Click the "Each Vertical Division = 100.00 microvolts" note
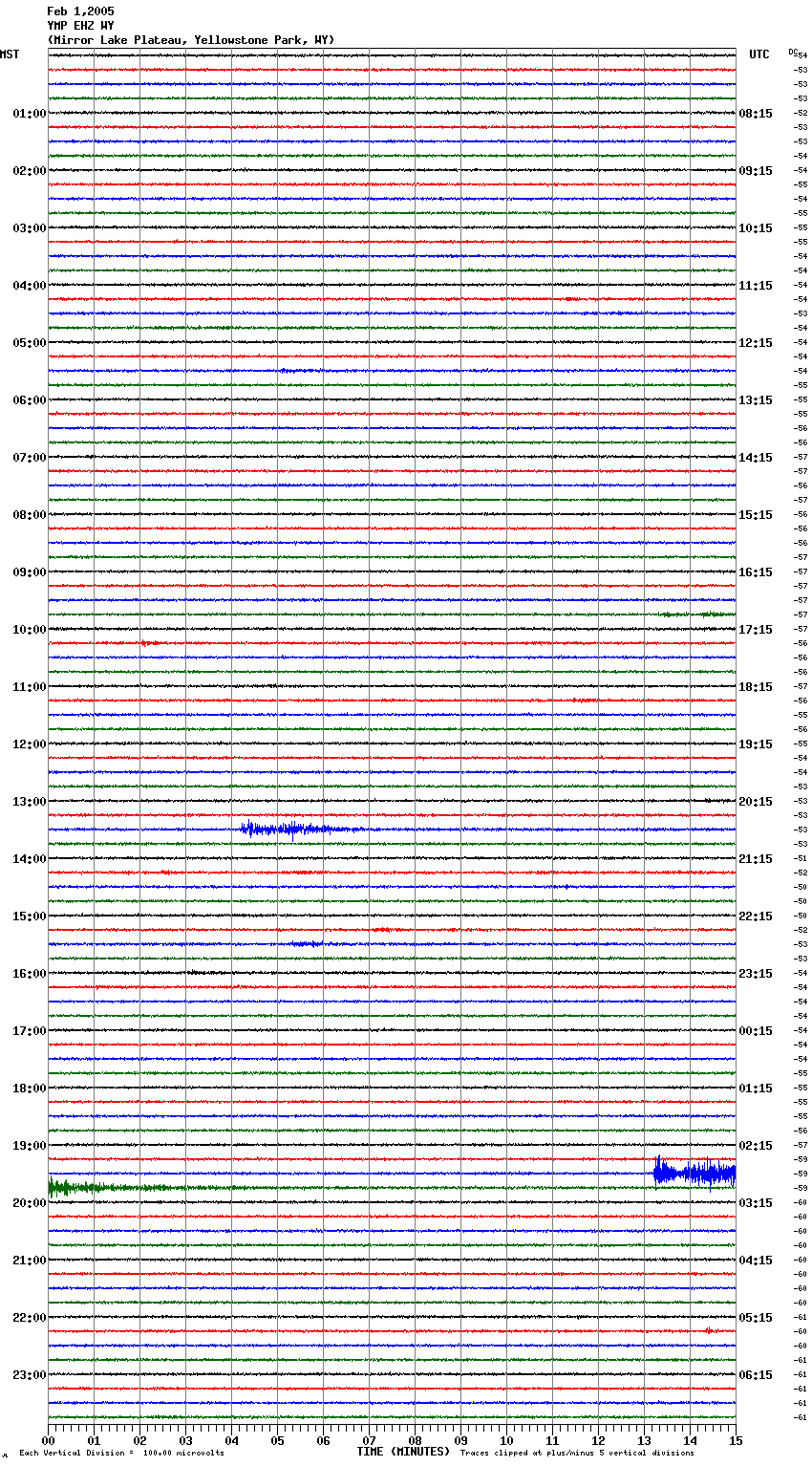The image size is (812, 1466). click(x=121, y=1454)
